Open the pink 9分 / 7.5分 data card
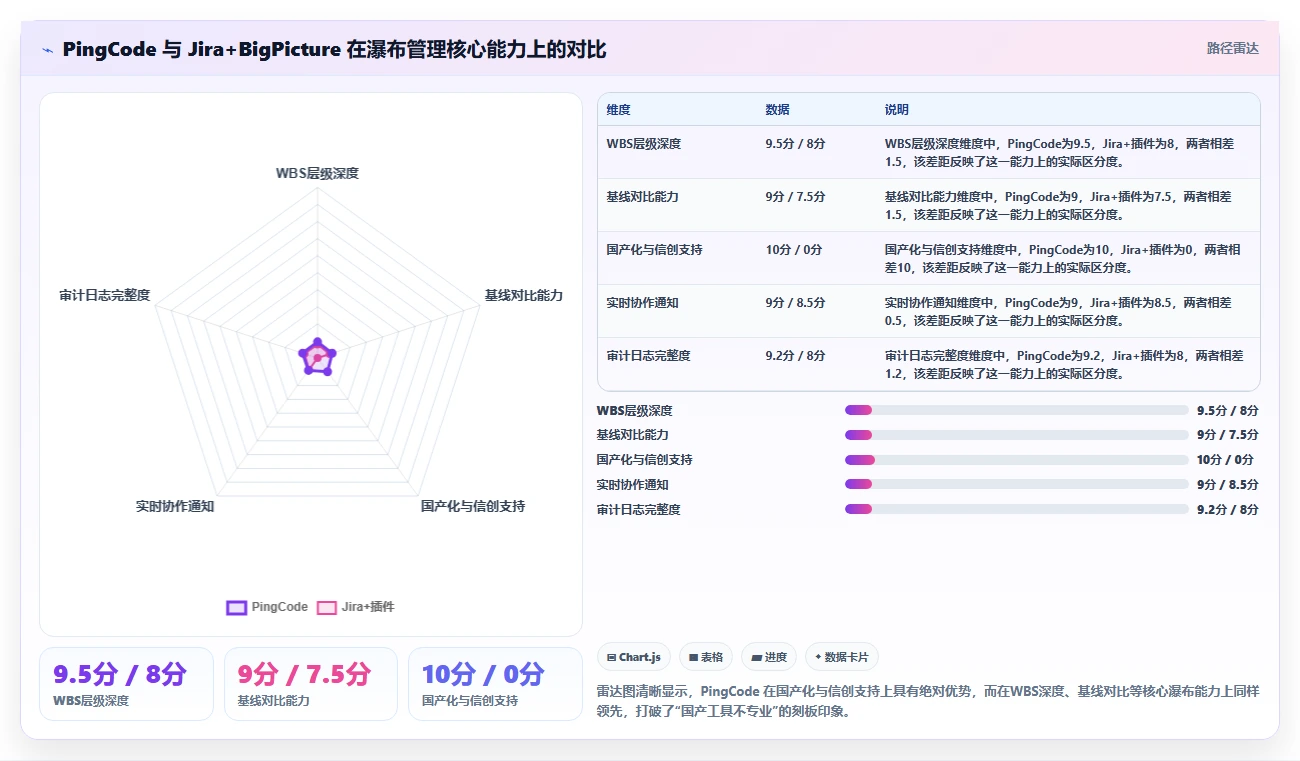The height and width of the screenshot is (761, 1300). pos(310,684)
